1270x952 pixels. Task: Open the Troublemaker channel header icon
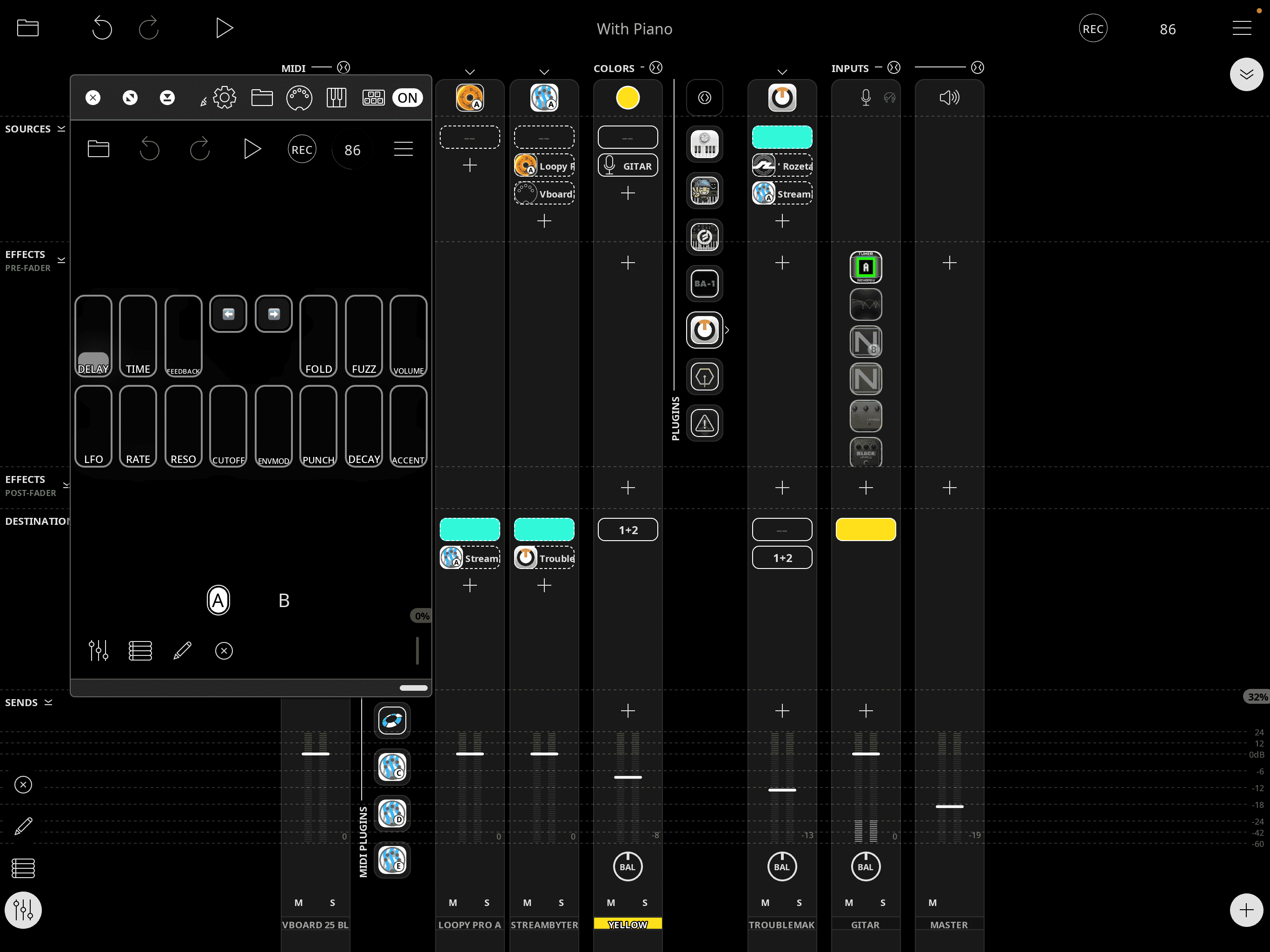pos(782,98)
